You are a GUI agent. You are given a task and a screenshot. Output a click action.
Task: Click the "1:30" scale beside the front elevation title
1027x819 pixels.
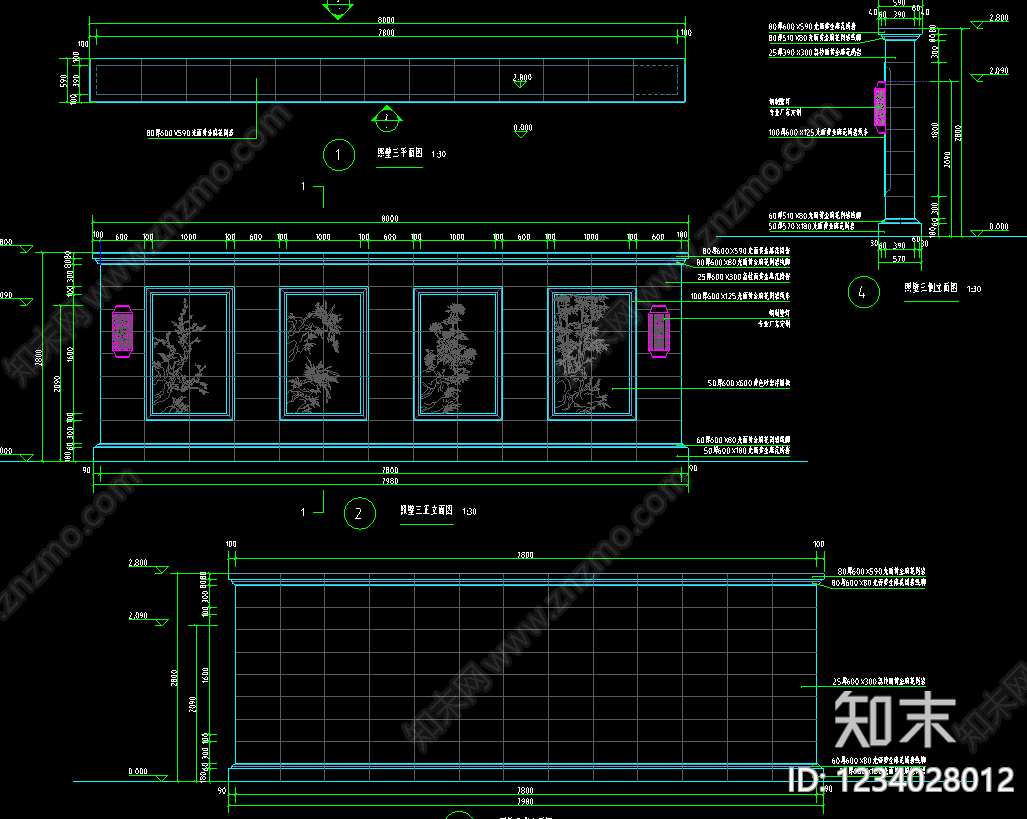coord(469,512)
